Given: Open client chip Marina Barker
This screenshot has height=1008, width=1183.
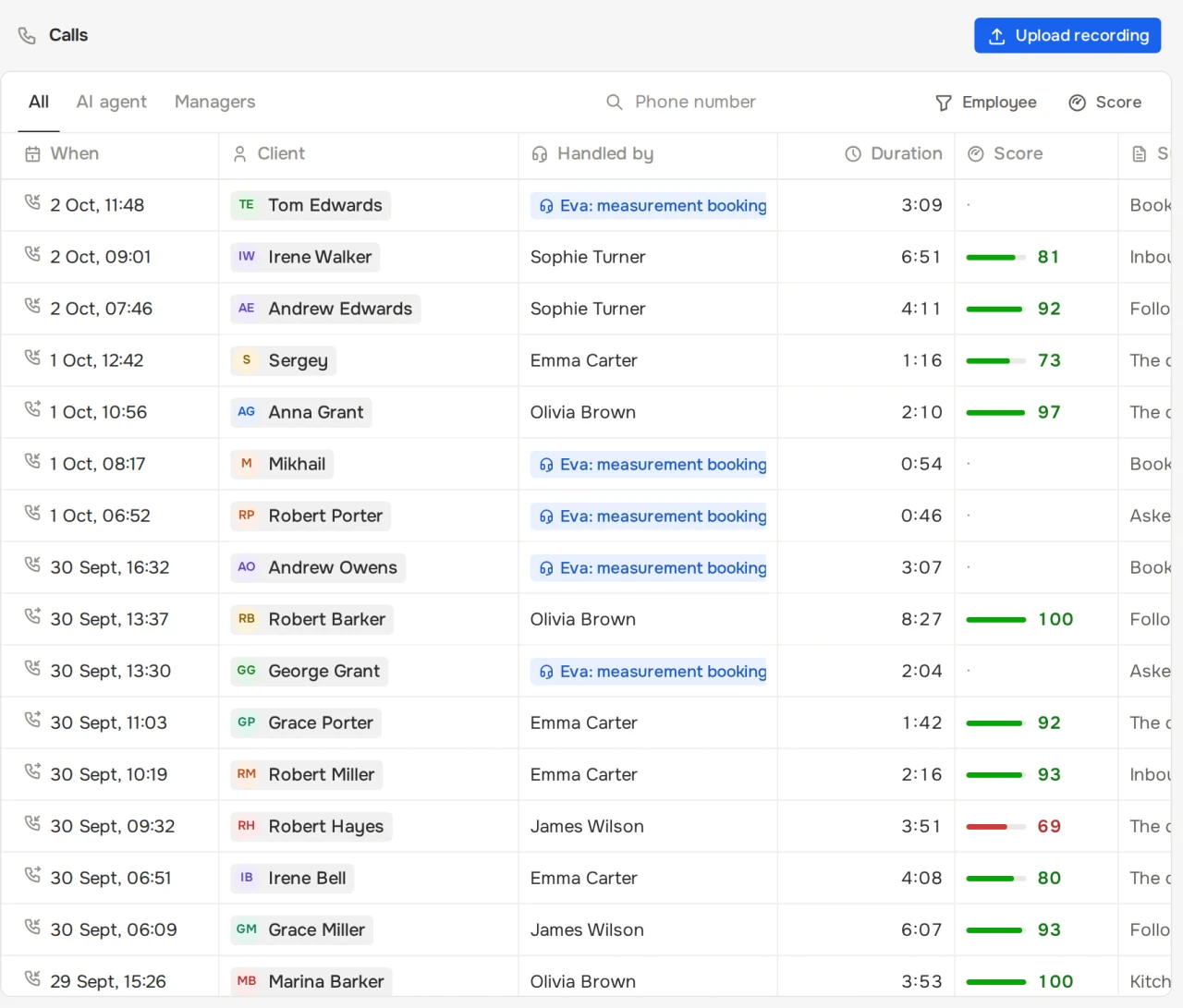Looking at the screenshot, I should (x=311, y=981).
